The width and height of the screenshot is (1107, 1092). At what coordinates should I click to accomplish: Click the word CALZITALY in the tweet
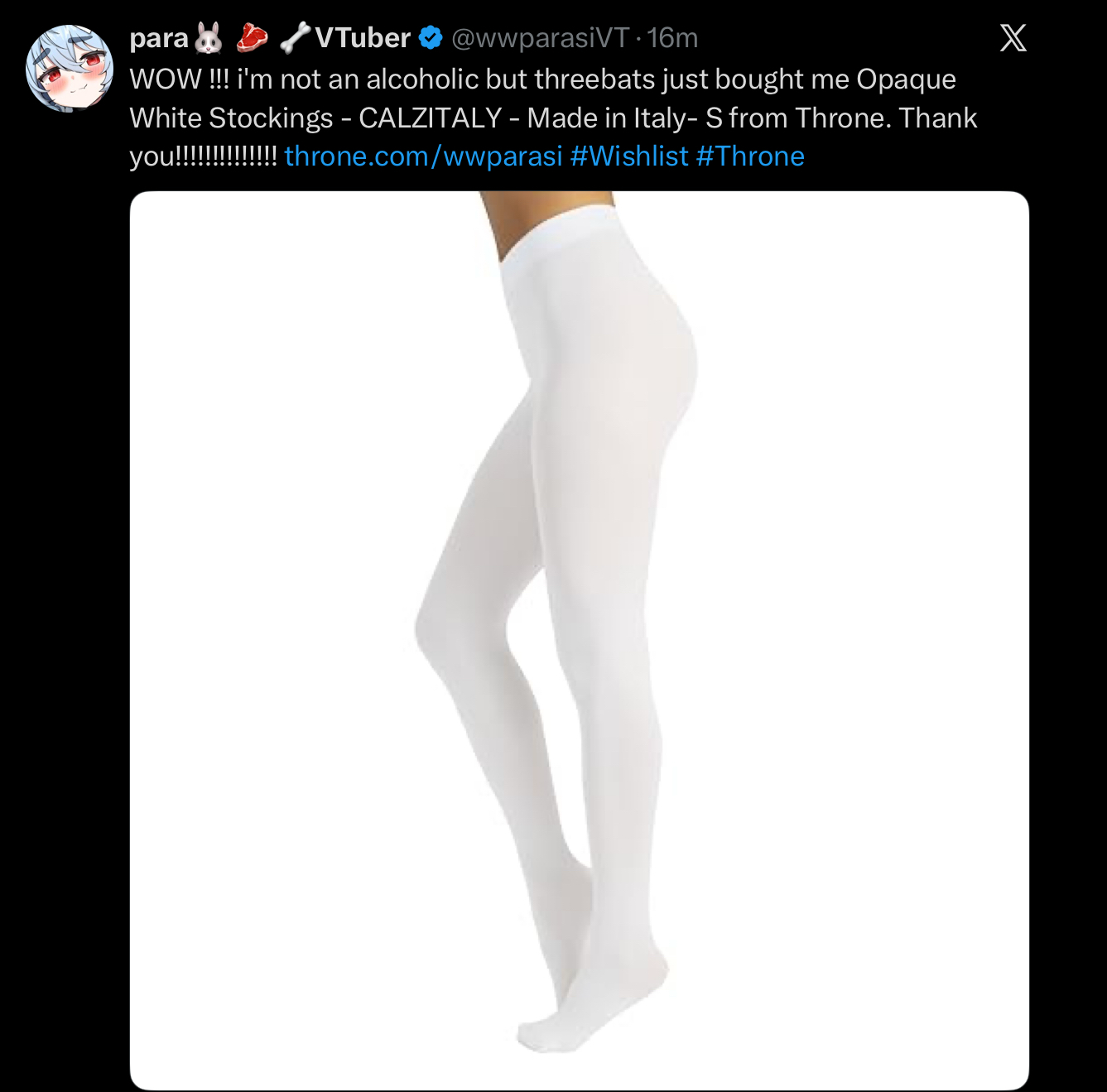click(431, 118)
